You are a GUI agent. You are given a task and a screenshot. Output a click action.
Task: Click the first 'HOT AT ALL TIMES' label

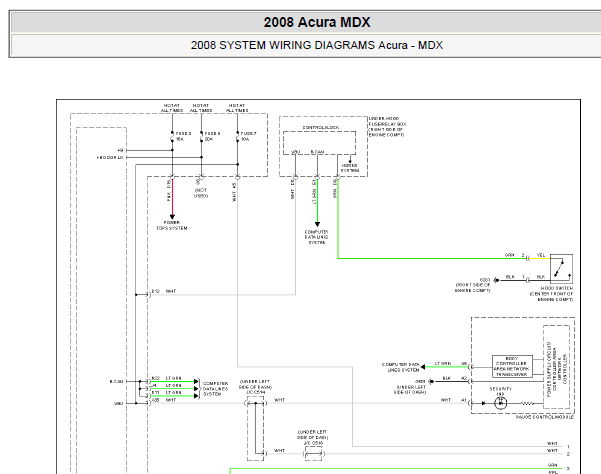172,108
